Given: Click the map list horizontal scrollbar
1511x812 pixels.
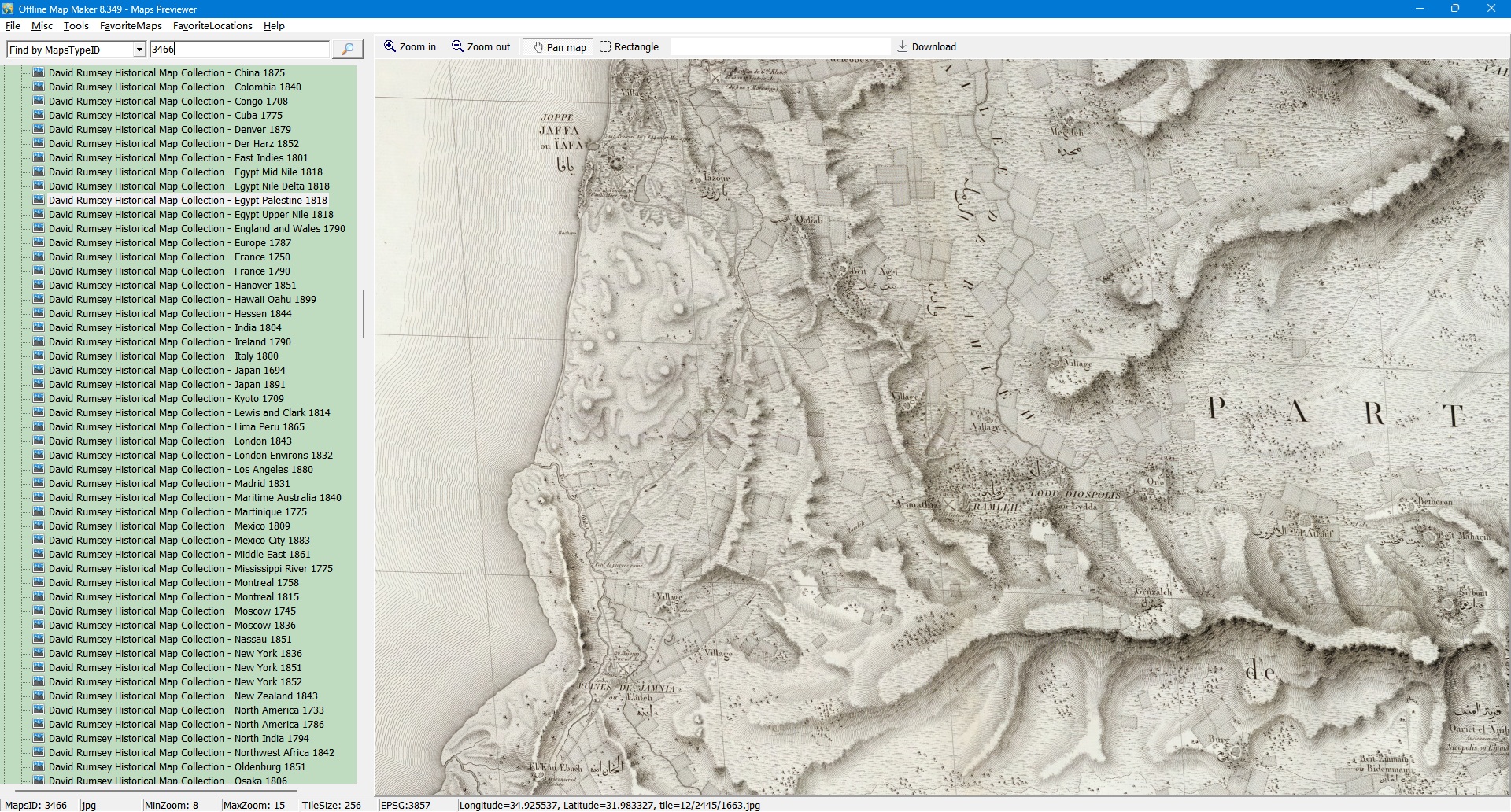Looking at the screenshot, I should pos(155,789).
